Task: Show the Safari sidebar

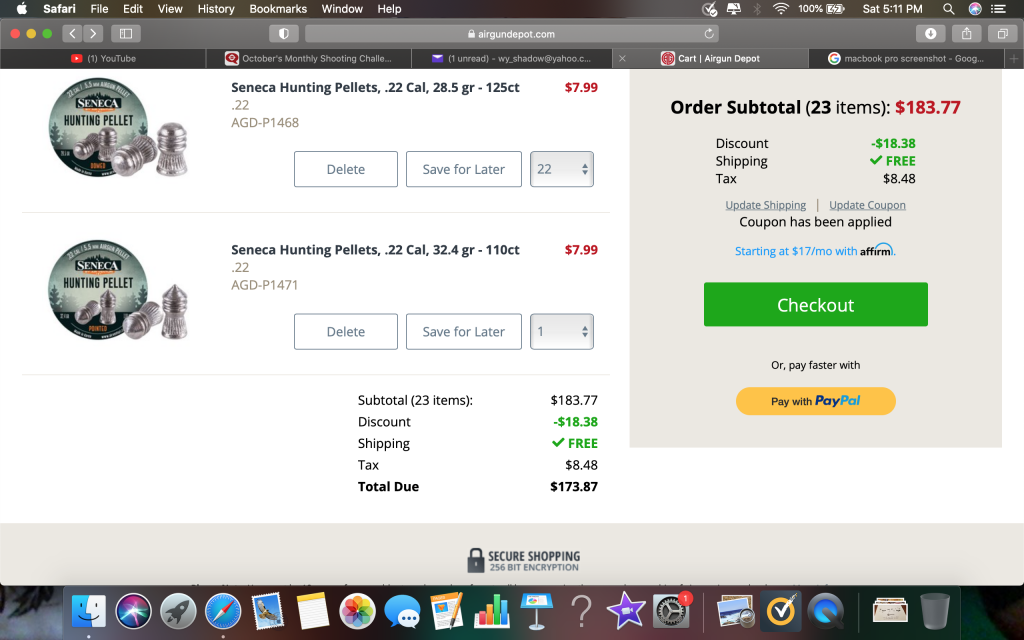Action: pyautogui.click(x=126, y=33)
